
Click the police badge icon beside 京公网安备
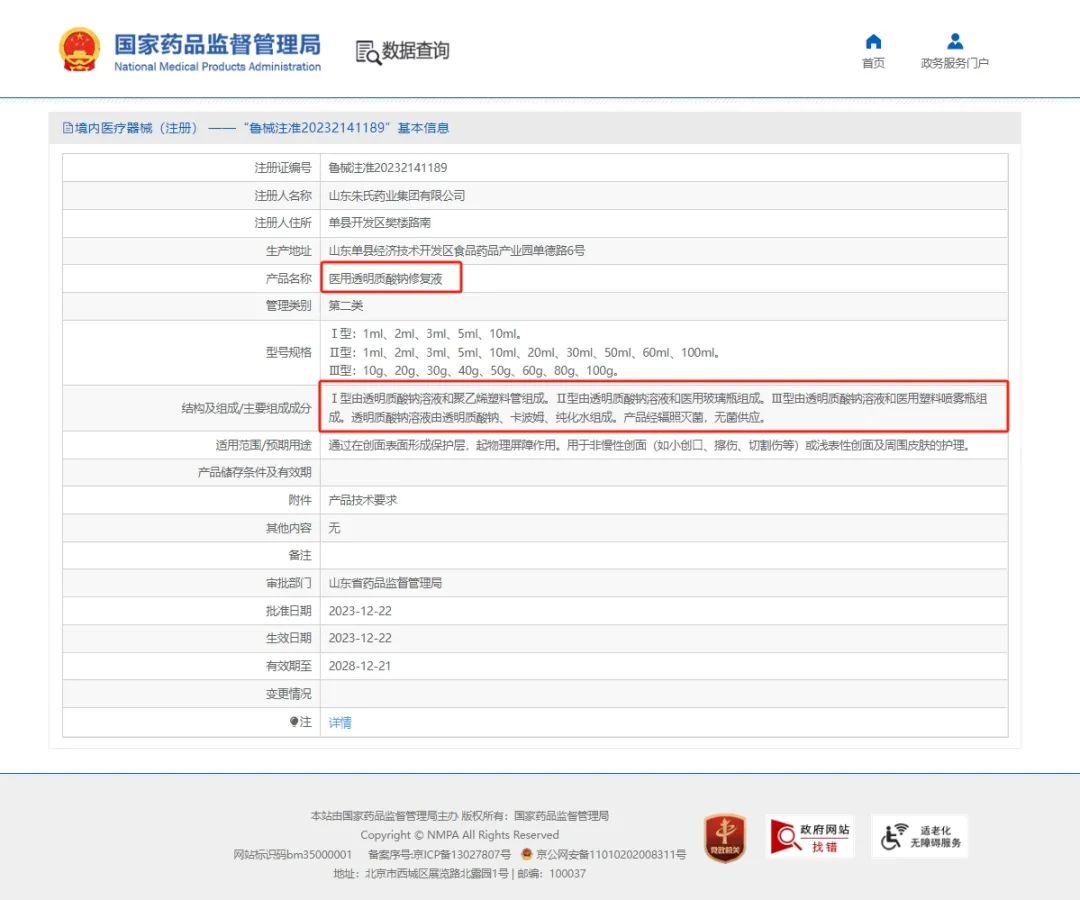click(x=526, y=855)
